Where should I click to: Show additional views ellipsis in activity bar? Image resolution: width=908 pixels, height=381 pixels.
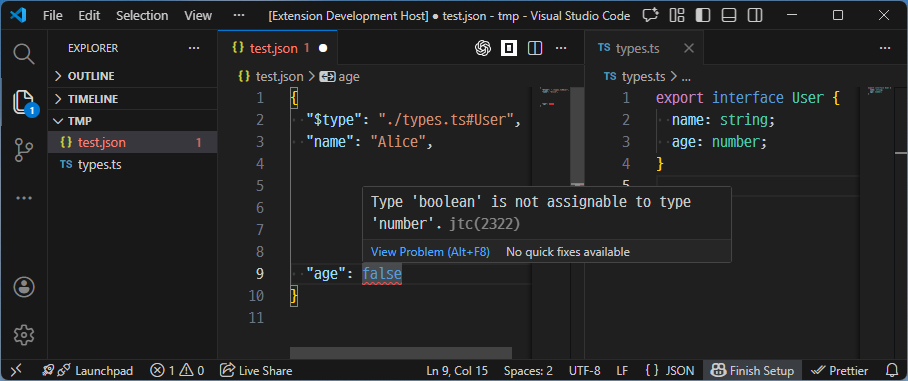24,198
